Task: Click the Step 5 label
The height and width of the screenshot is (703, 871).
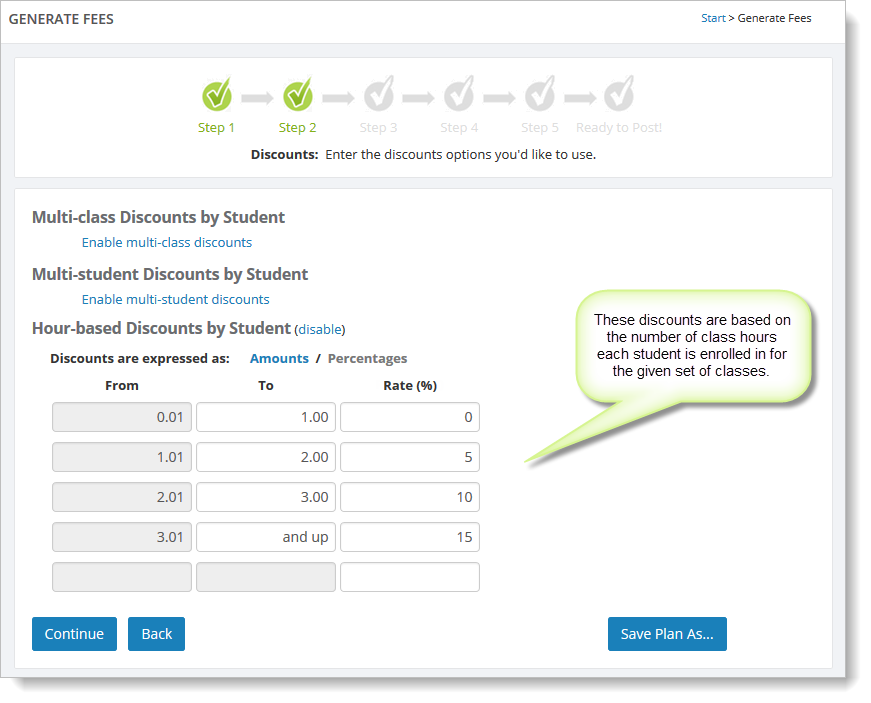Action: click(540, 128)
